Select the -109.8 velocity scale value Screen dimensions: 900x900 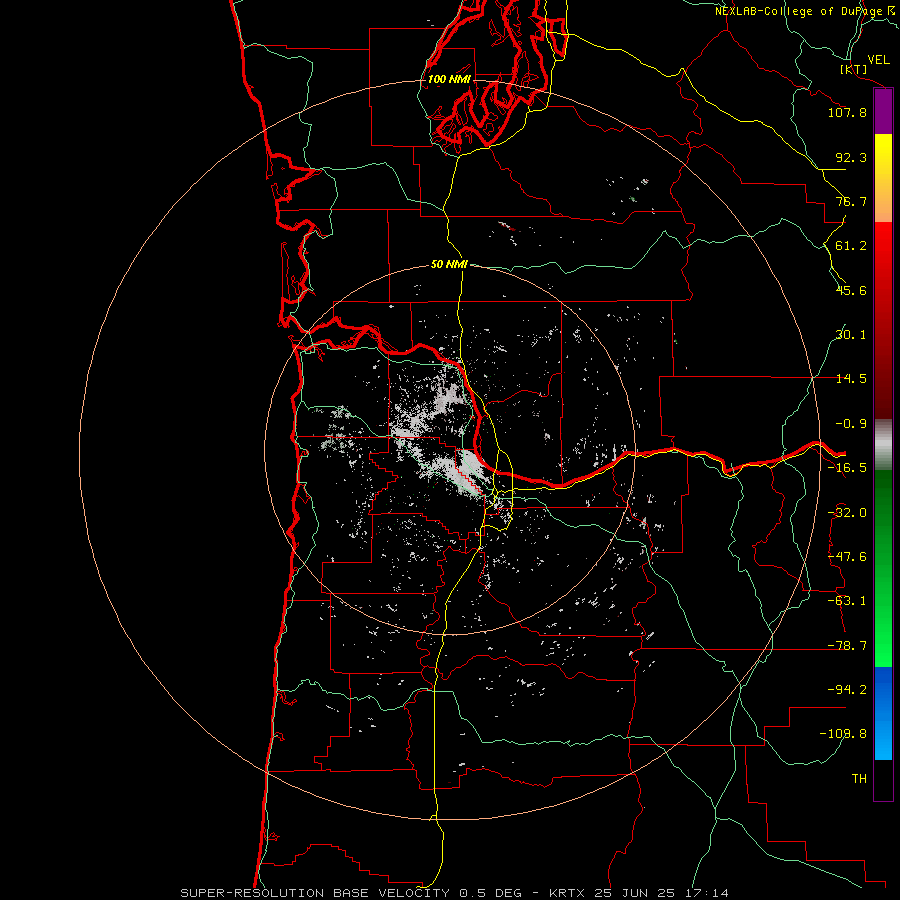pos(843,734)
